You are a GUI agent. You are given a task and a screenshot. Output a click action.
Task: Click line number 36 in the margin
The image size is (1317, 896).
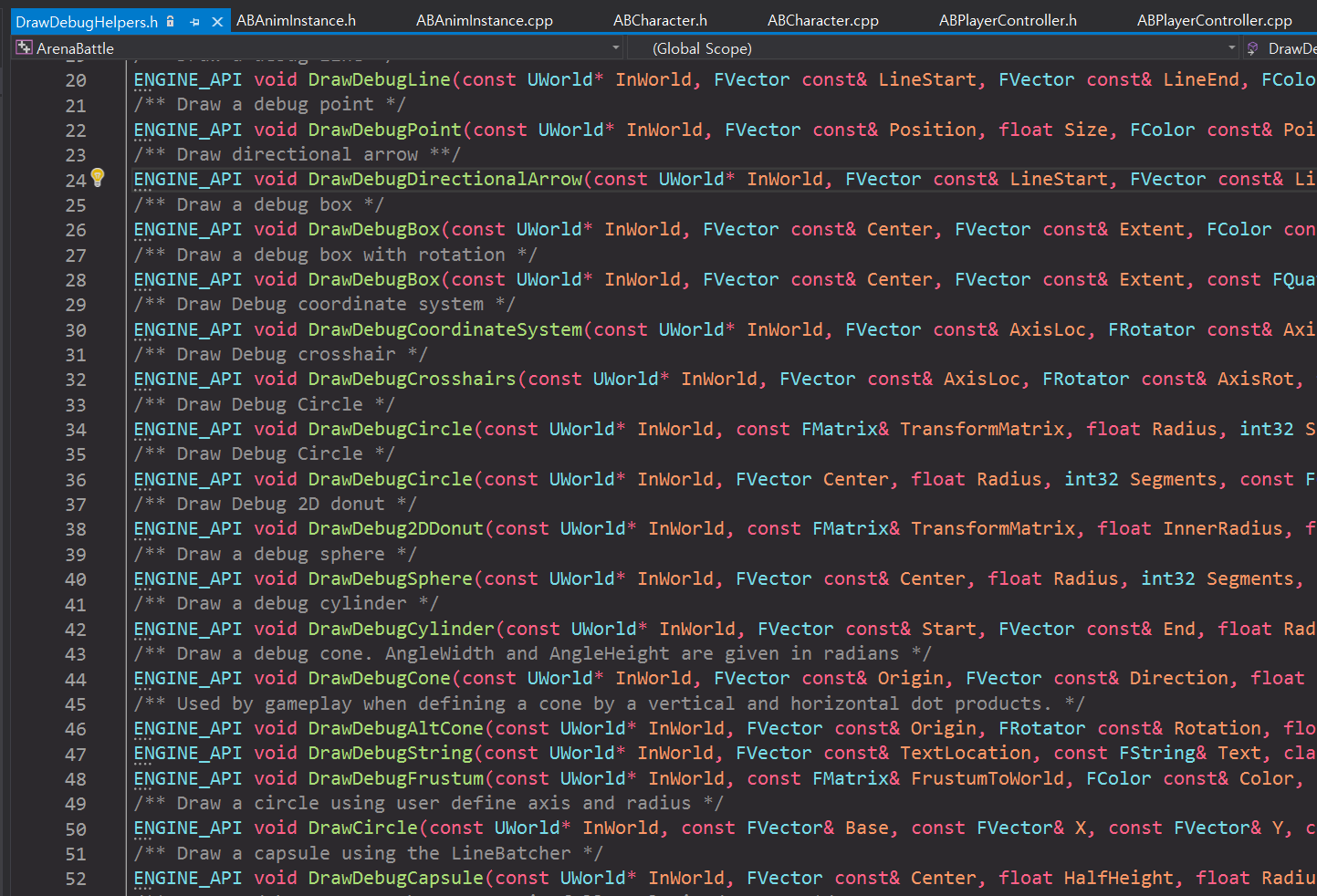pos(76,480)
